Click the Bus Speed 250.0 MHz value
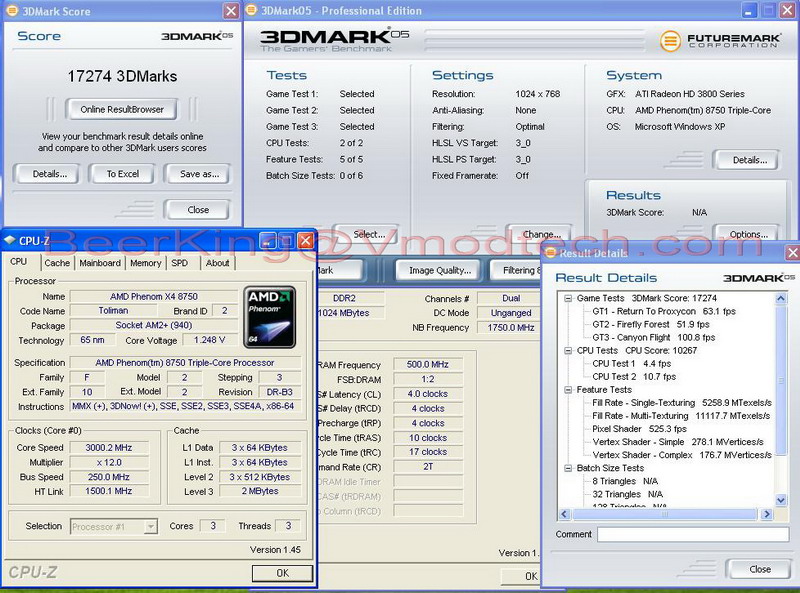 click(109, 477)
